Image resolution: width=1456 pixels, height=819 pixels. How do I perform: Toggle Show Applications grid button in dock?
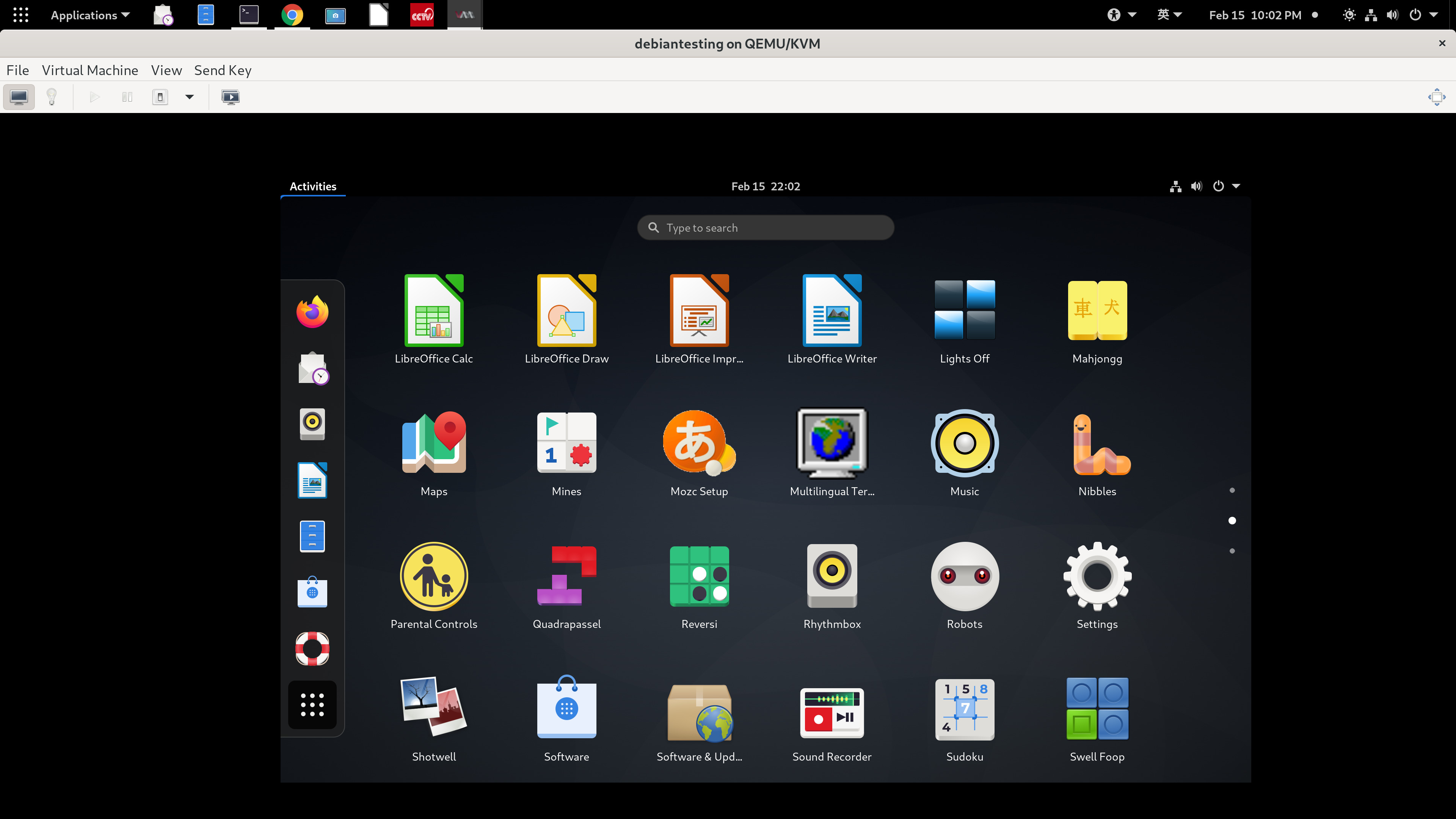pos(312,705)
